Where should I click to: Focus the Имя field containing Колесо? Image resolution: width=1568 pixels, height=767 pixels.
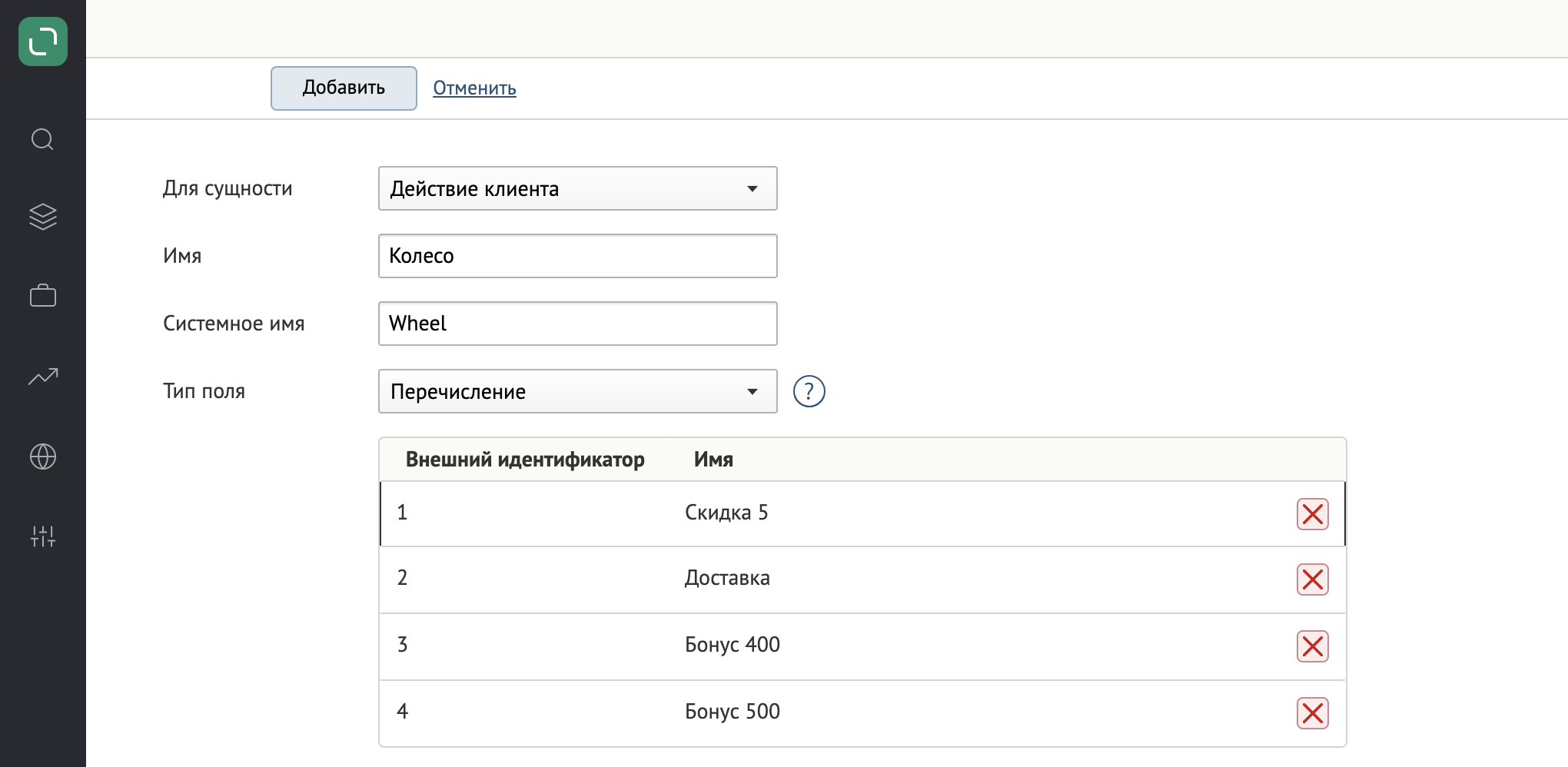578,256
